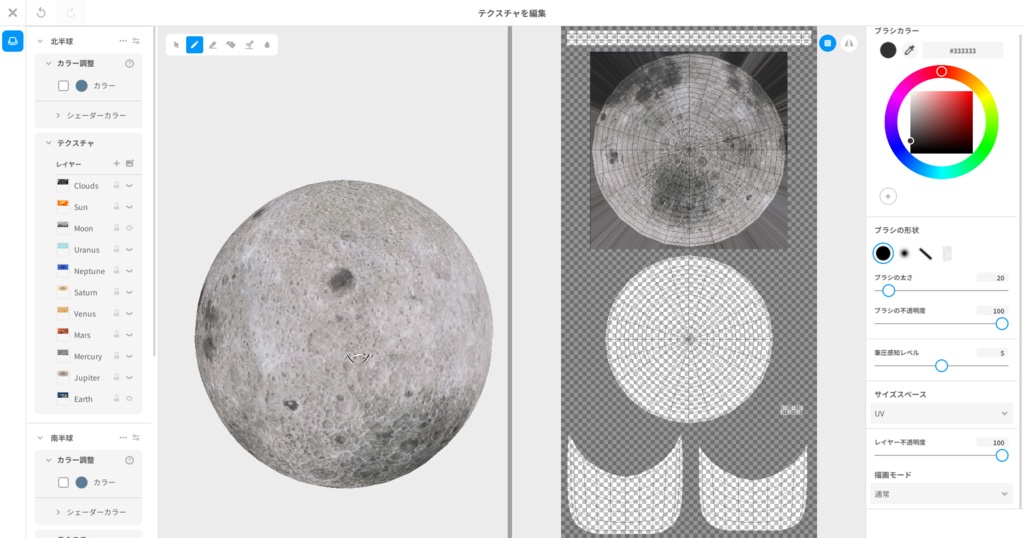Lock the Earth layer
This screenshot has height=538, width=1024.
[116, 398]
